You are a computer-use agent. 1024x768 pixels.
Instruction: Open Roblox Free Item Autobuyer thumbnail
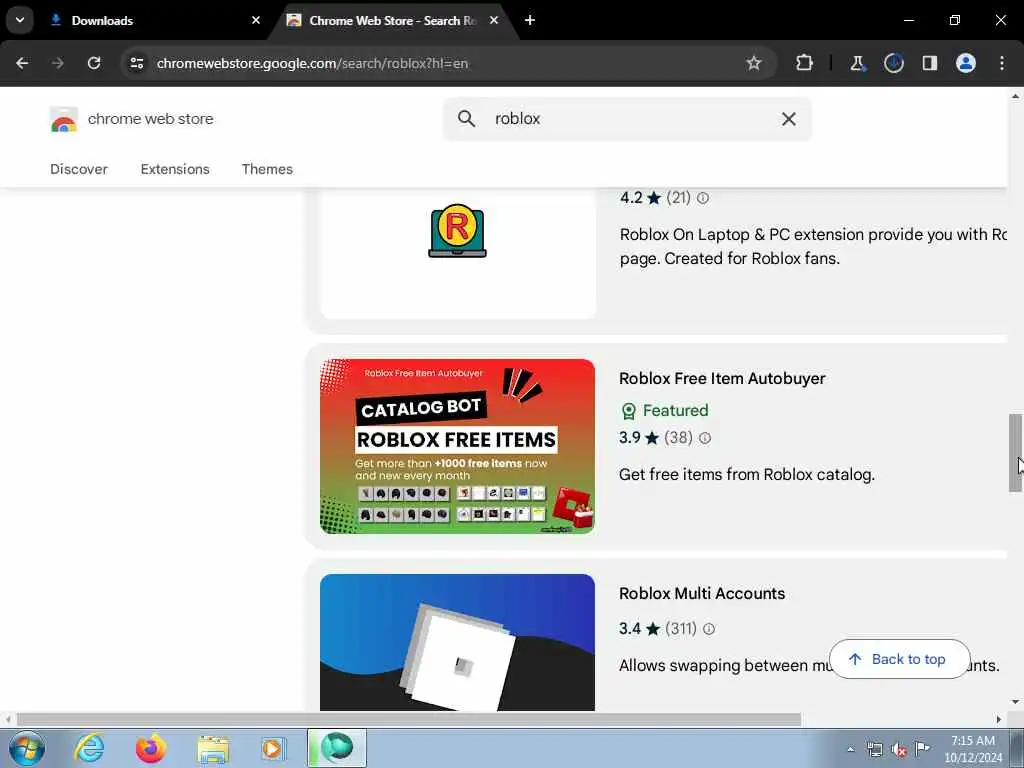coord(458,447)
